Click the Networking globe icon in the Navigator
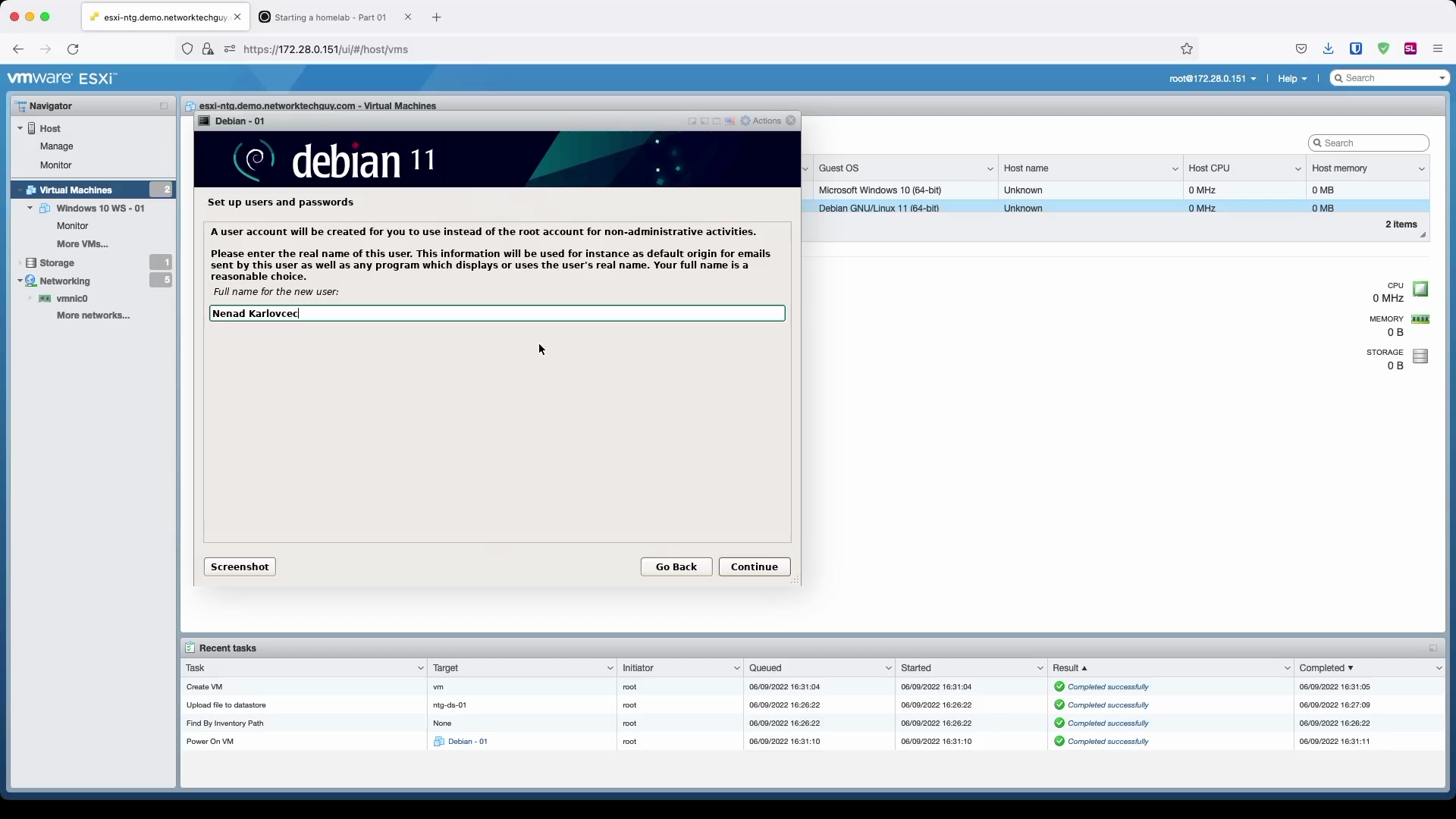Image resolution: width=1456 pixels, height=819 pixels. (31, 281)
